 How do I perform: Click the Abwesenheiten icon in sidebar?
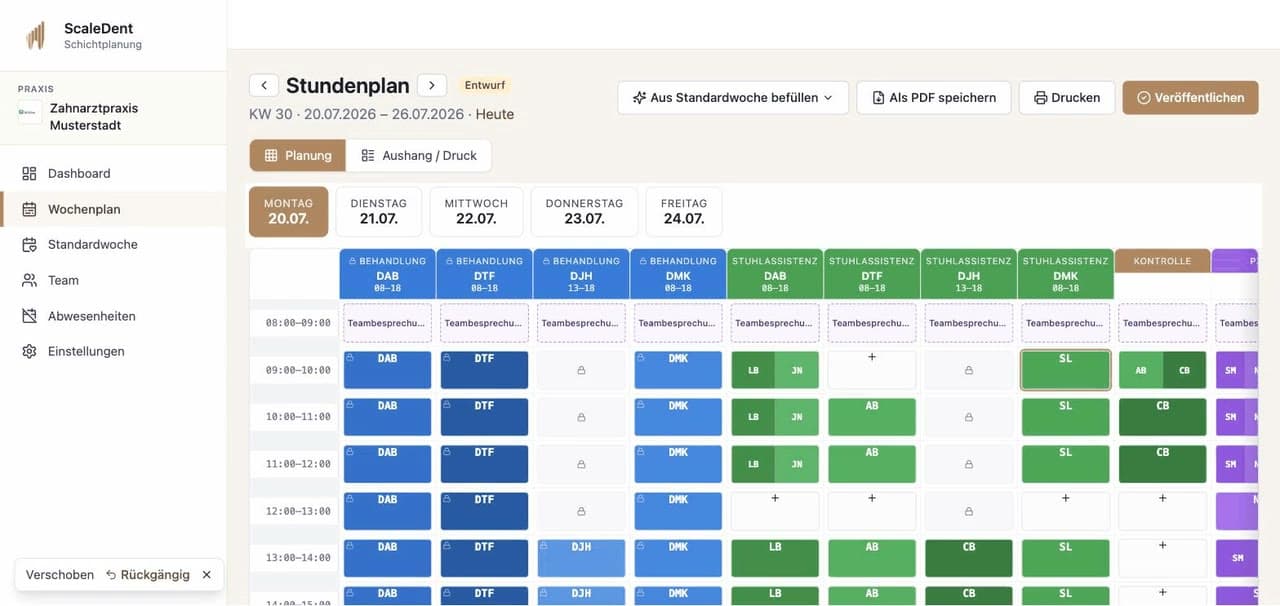(x=29, y=316)
